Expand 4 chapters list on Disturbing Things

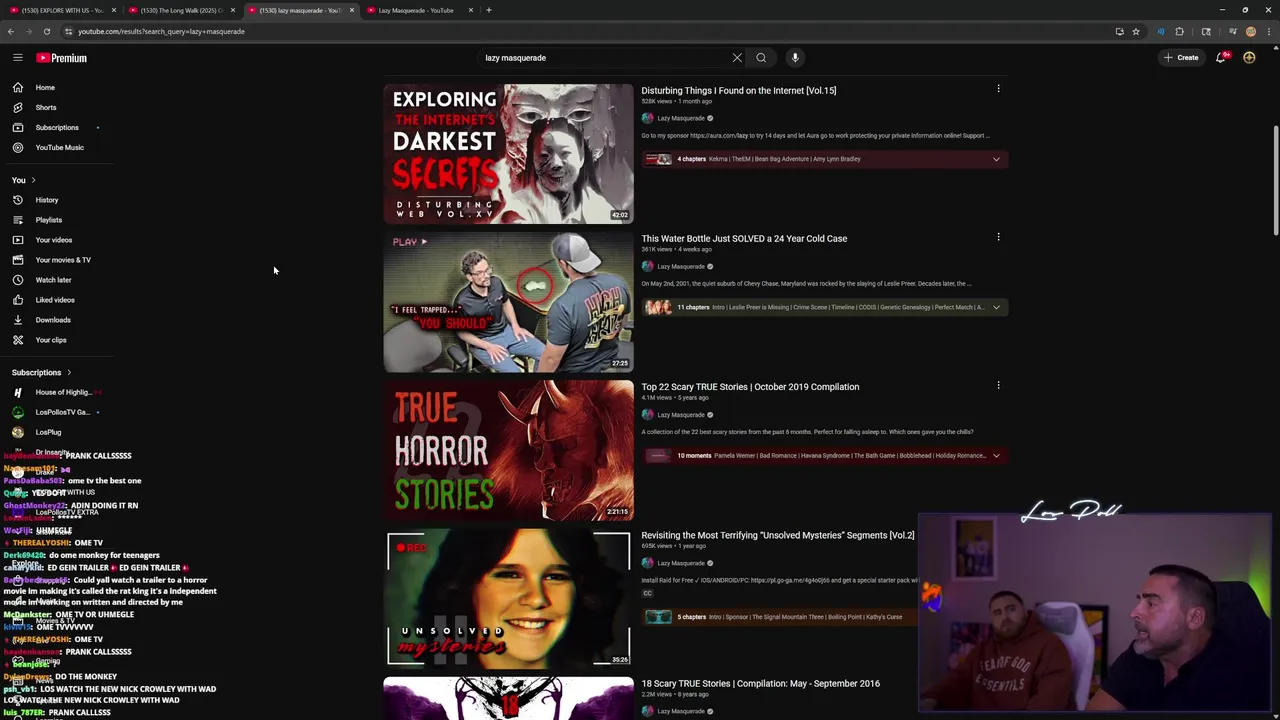point(996,159)
